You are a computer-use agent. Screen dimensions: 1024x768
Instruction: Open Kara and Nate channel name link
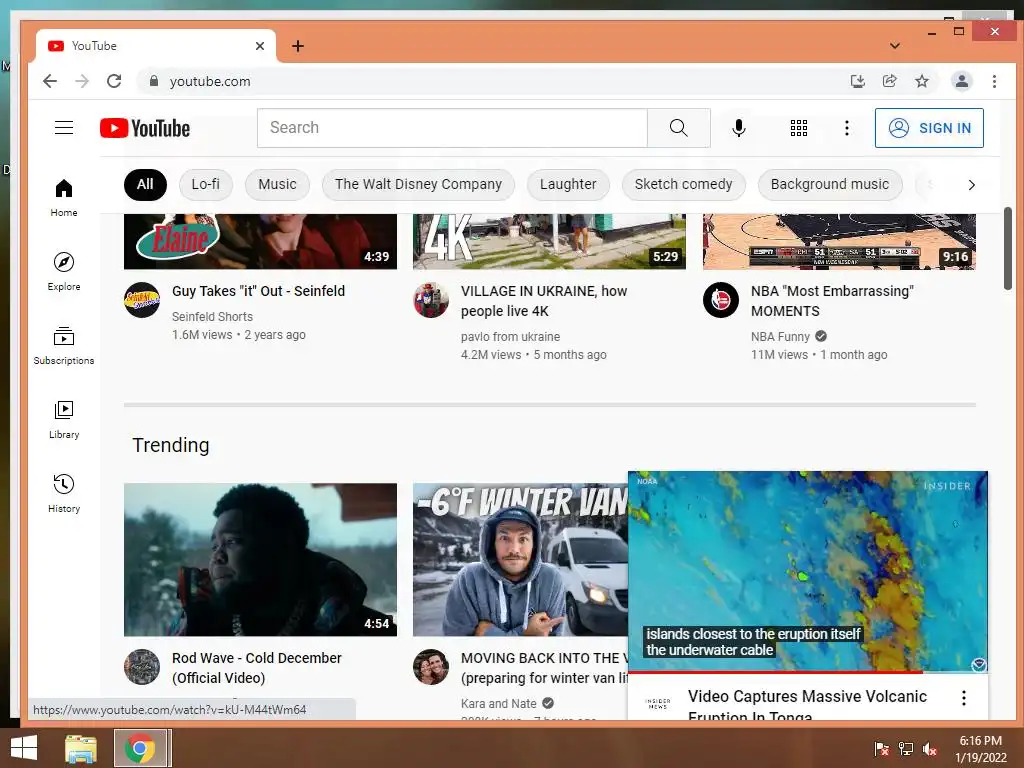(x=498, y=704)
